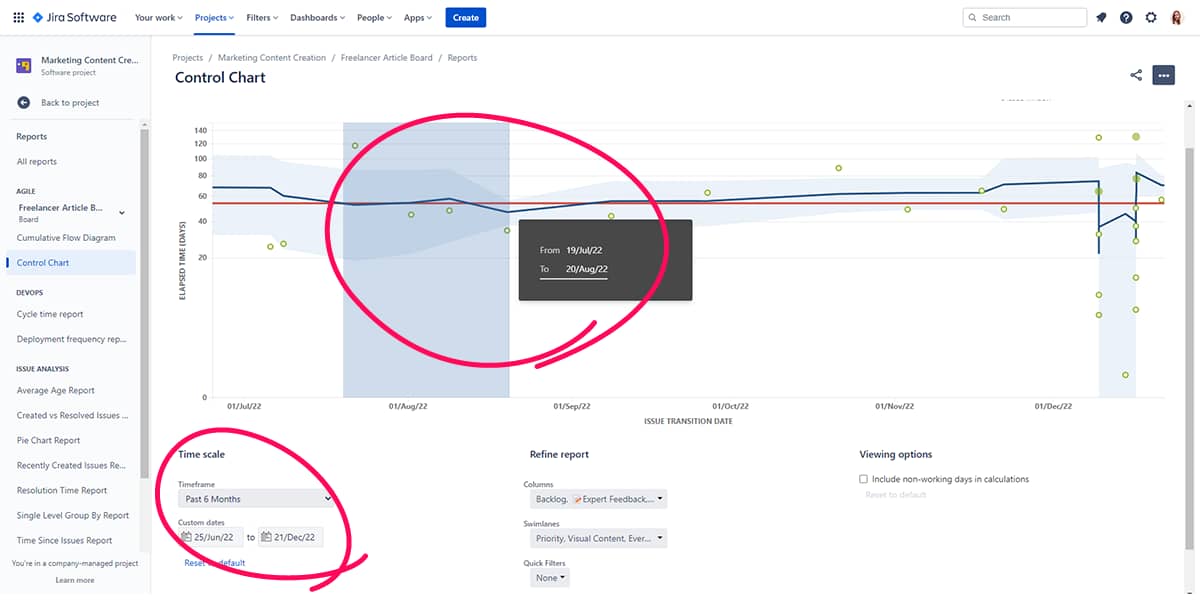Toggle Include non-working days checkbox
Image resolution: width=1200 pixels, height=600 pixels.
tap(863, 479)
